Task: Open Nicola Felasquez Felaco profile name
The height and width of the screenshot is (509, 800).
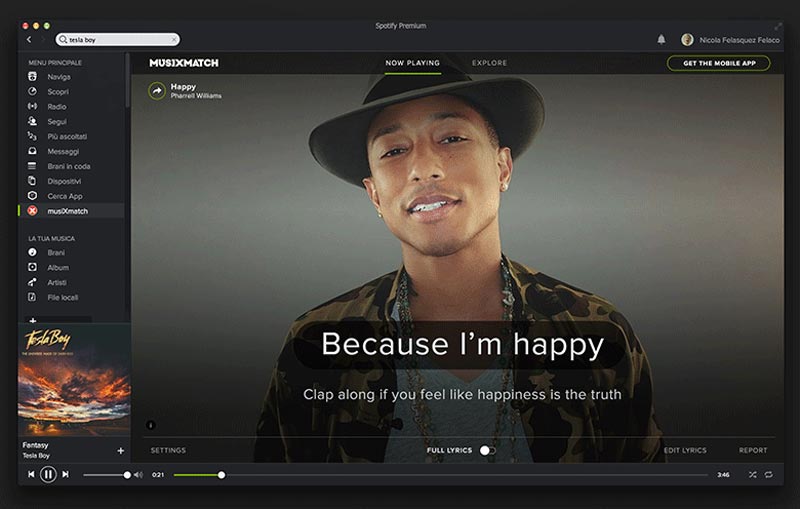Action: point(739,40)
